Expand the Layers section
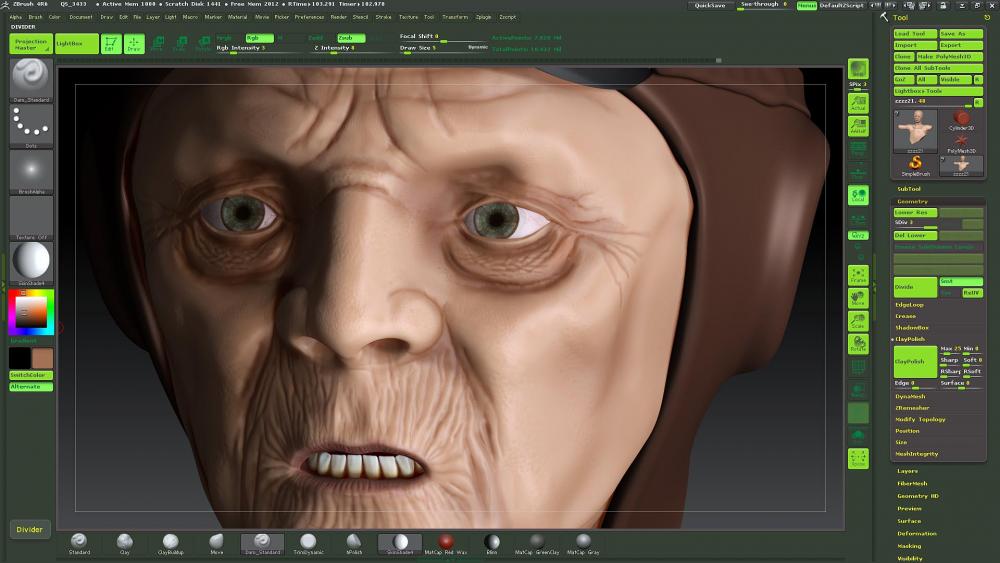This screenshot has height=563, width=1000. point(908,471)
